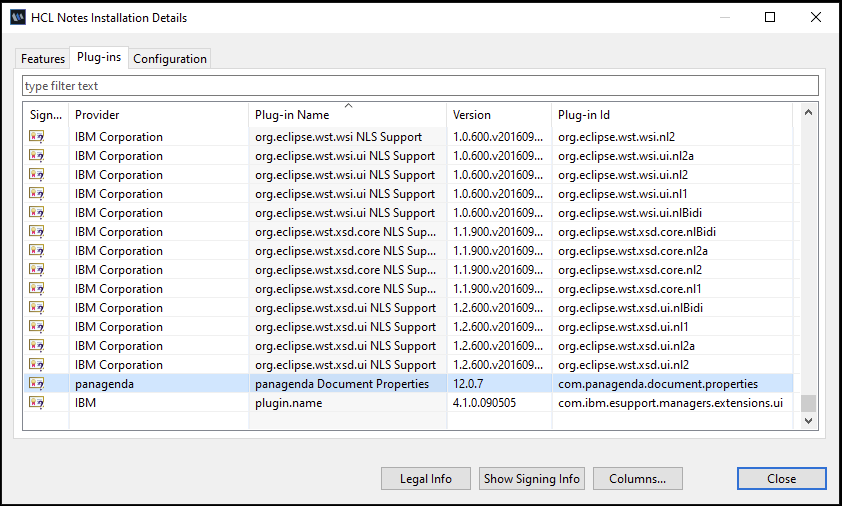The image size is (842, 506).
Task: Click plug-in id org.eclipse.wst.xsd.ui.nl2
Action: point(623,365)
